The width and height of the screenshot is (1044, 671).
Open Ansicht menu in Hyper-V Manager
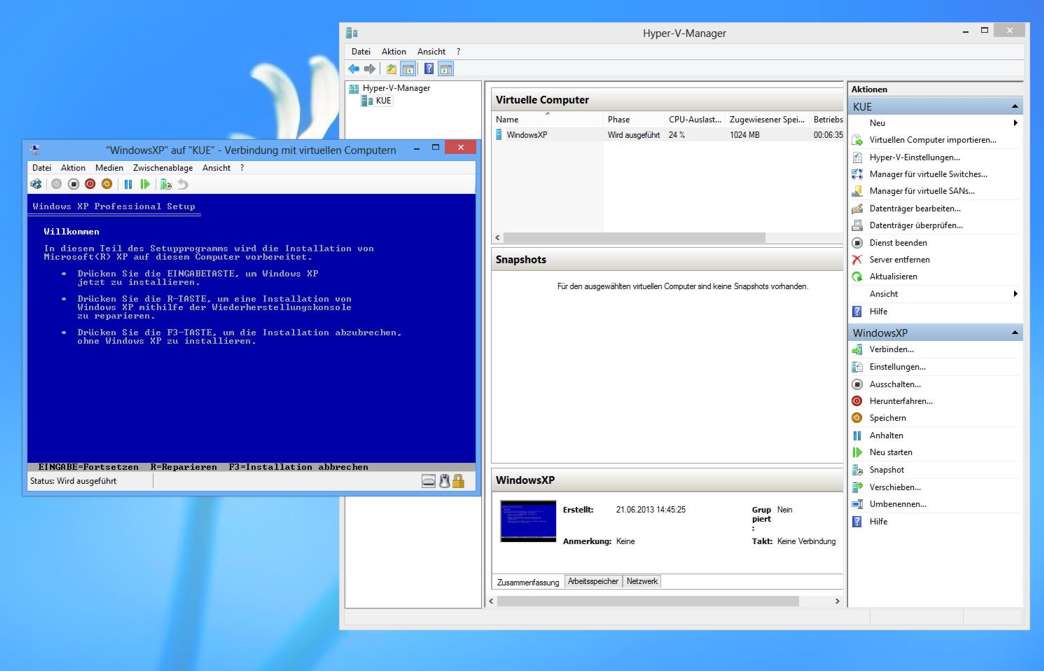pyautogui.click(x=431, y=51)
